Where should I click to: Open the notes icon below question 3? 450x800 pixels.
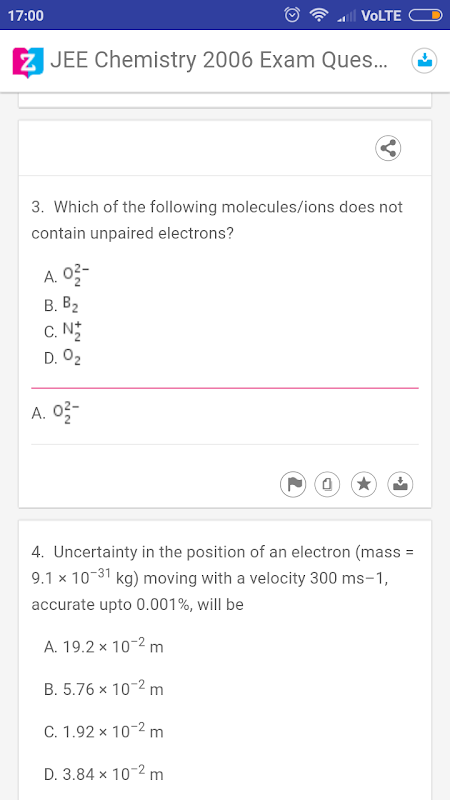click(328, 484)
